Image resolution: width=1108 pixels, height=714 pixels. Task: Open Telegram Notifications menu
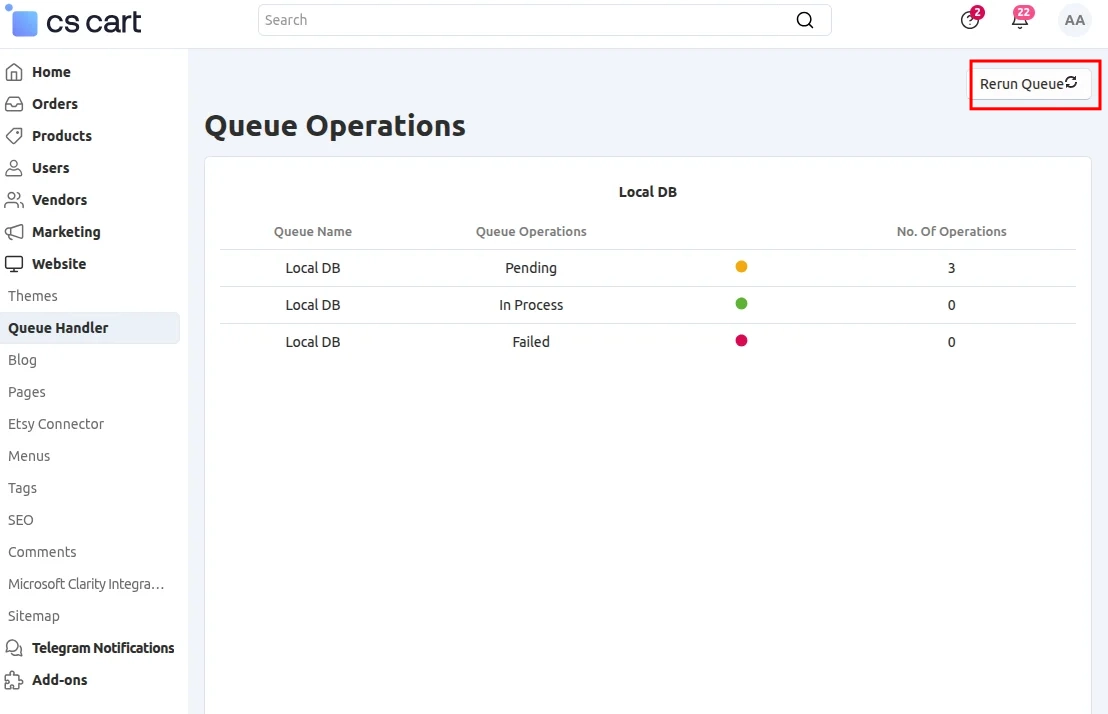(x=102, y=648)
